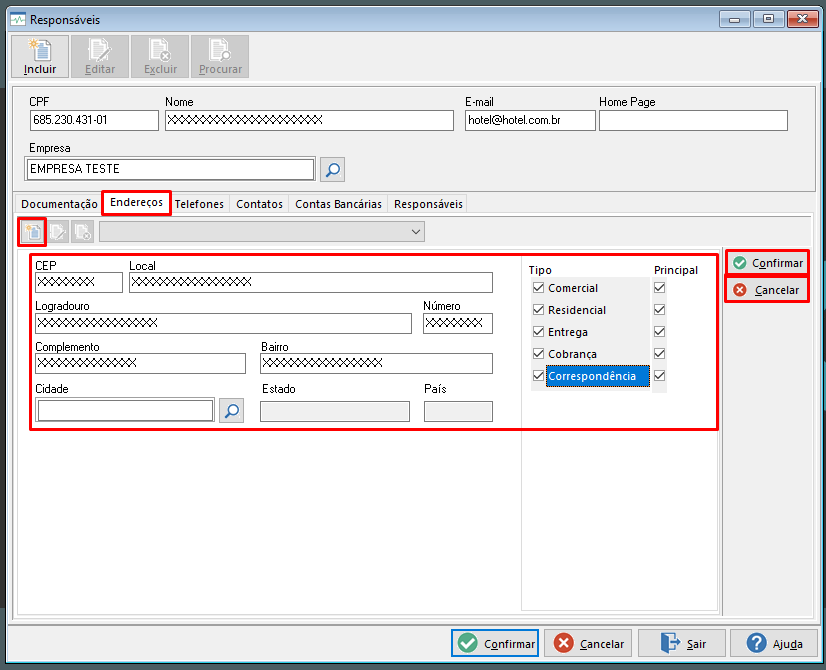Click bottom Cancelar button
The width and height of the screenshot is (826, 670).
click(x=588, y=643)
